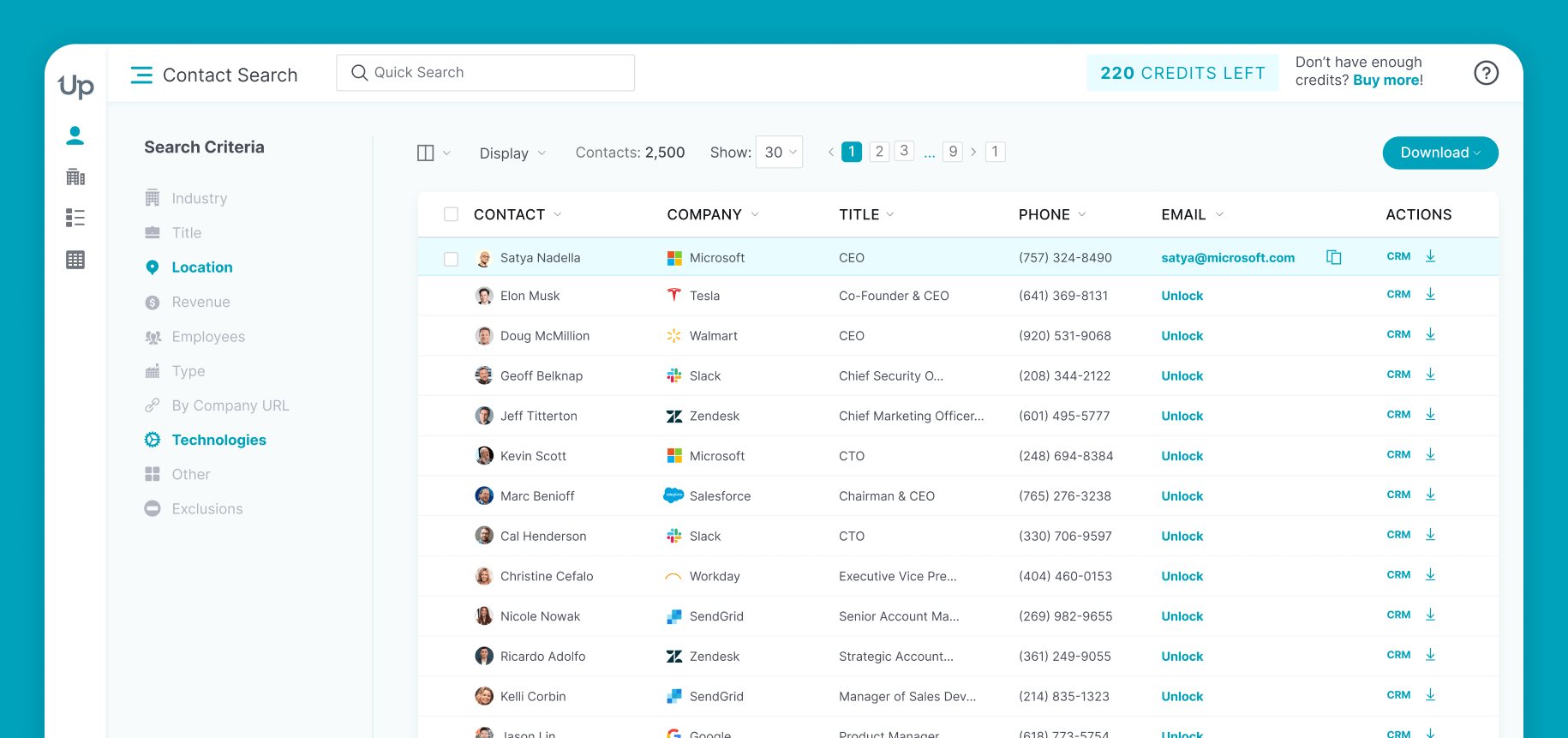Image resolution: width=1568 pixels, height=738 pixels.
Task: Unlock Doug McMillion's email
Action: click(x=1182, y=336)
